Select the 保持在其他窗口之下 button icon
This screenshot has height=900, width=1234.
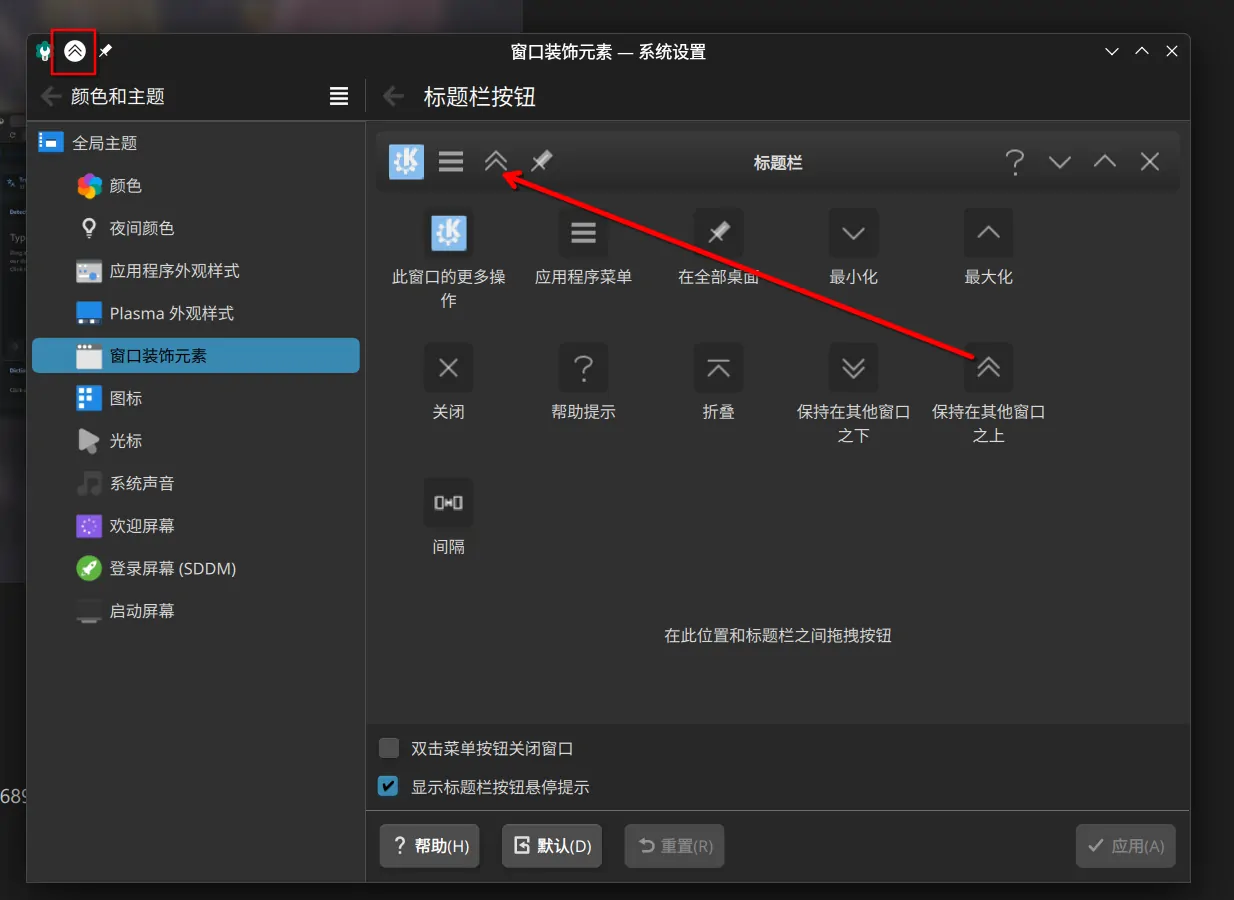[x=853, y=368]
